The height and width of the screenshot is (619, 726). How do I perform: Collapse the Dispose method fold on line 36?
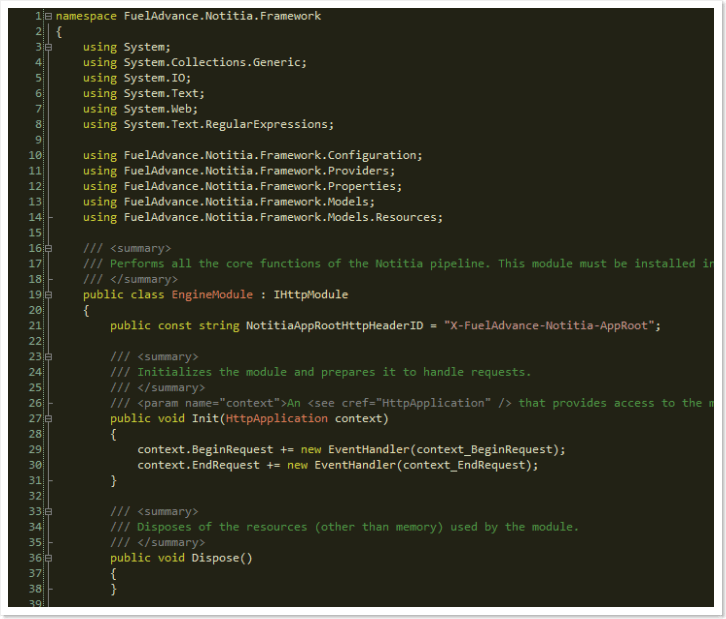pyautogui.click(x=48, y=558)
